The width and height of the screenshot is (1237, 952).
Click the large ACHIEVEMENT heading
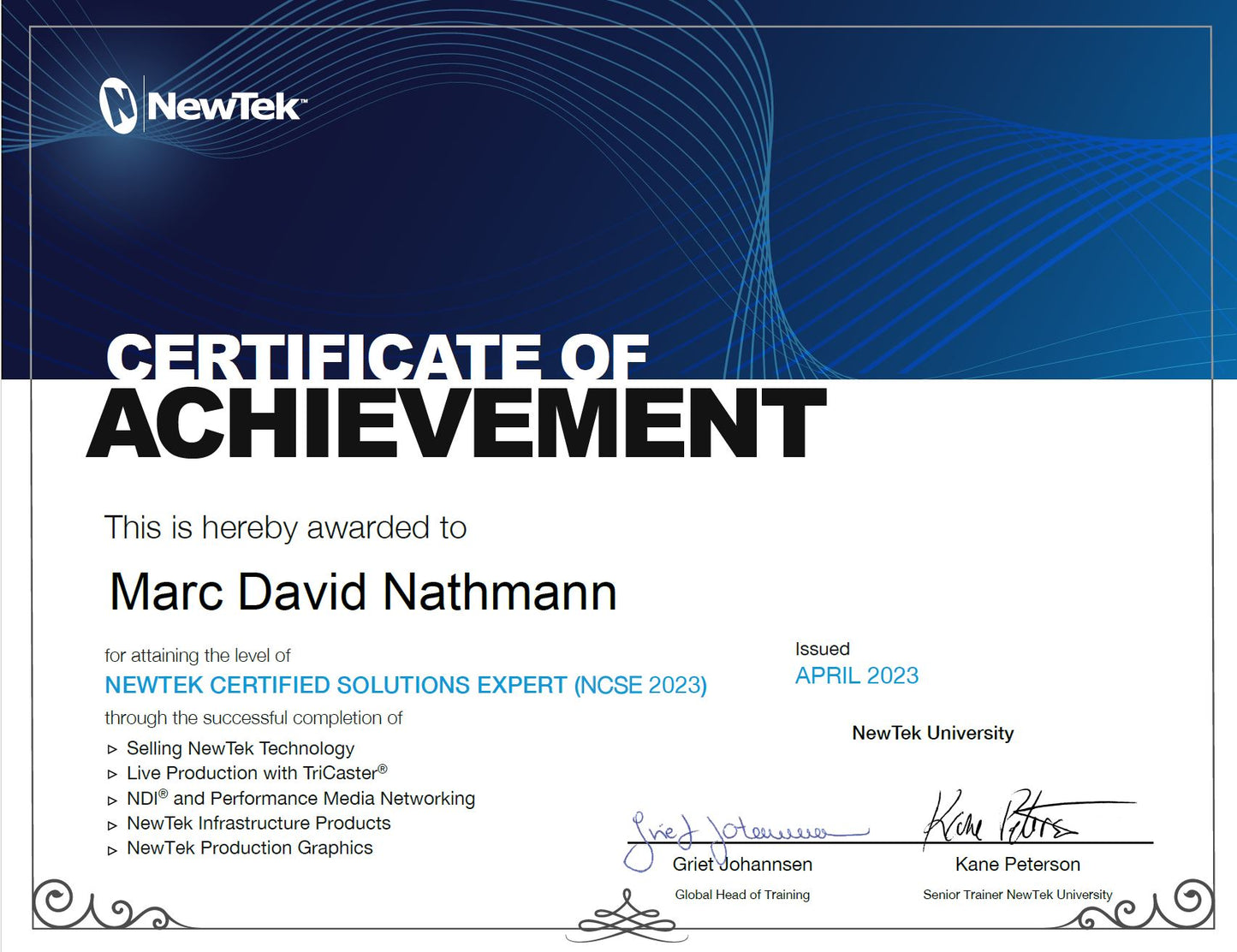[x=456, y=425]
